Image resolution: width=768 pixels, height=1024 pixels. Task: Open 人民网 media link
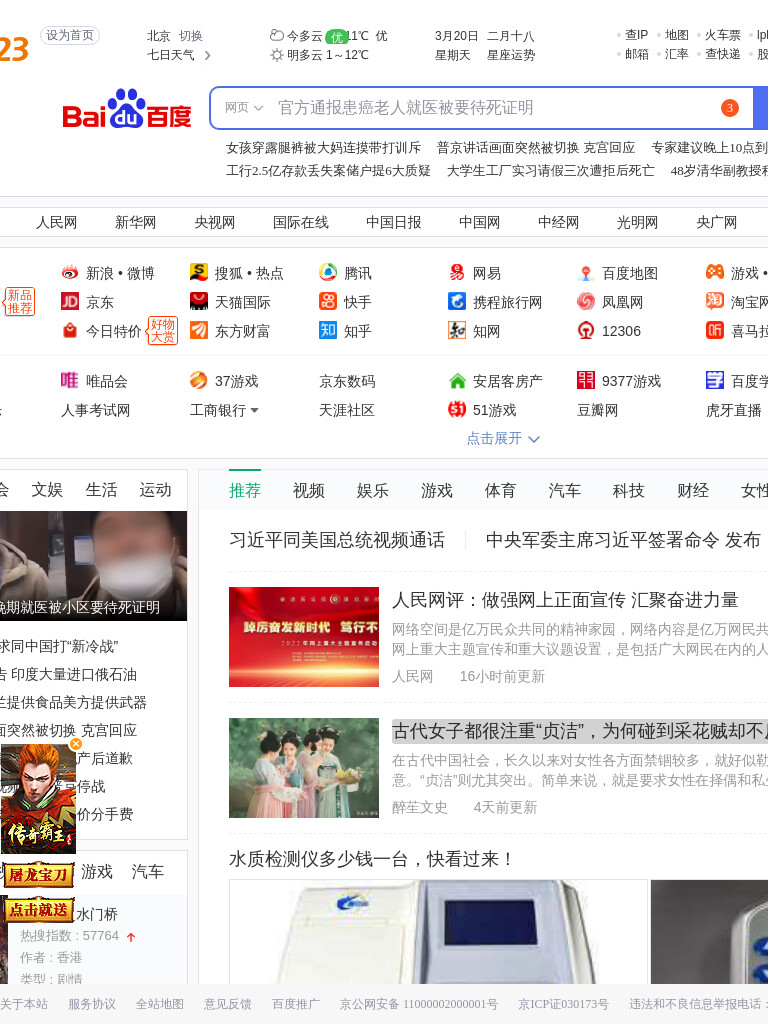pyautogui.click(x=56, y=223)
